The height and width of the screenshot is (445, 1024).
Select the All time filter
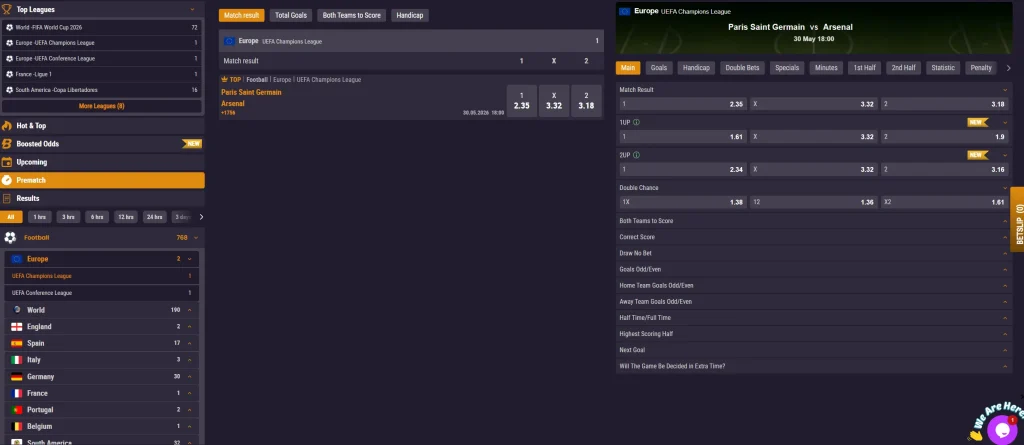[x=11, y=217]
